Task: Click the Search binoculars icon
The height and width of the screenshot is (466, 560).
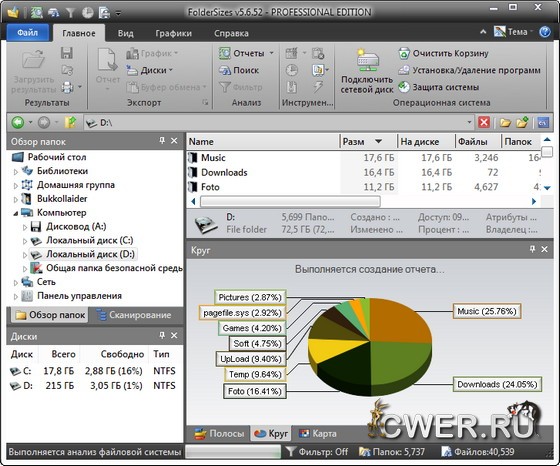Action: pyautogui.click(x=225, y=70)
